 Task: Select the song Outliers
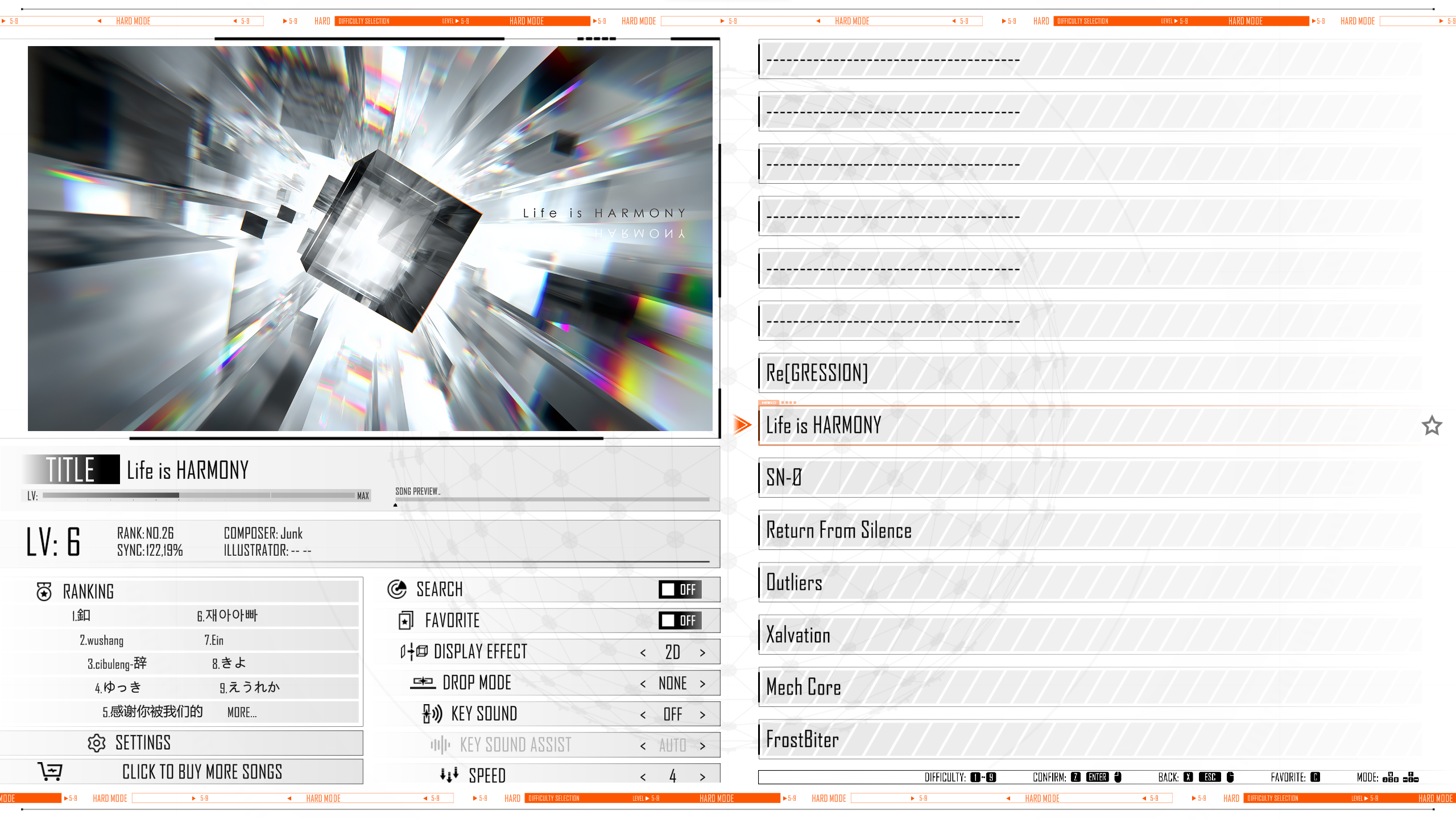click(1090, 582)
